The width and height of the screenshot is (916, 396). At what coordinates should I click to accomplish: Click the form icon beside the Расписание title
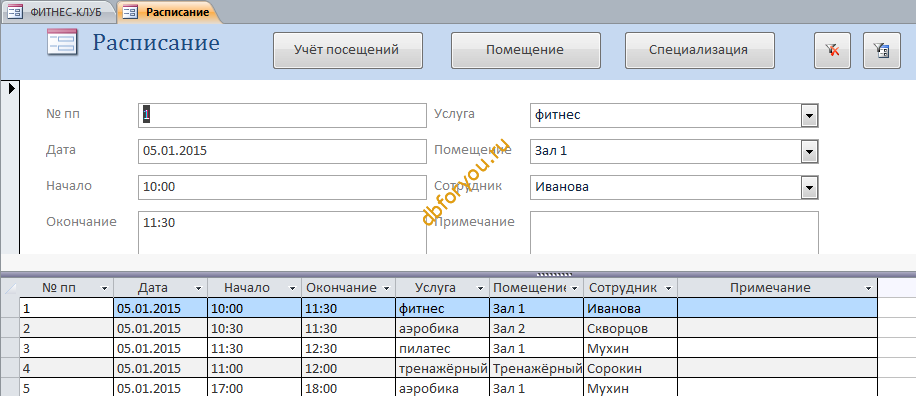(62, 43)
